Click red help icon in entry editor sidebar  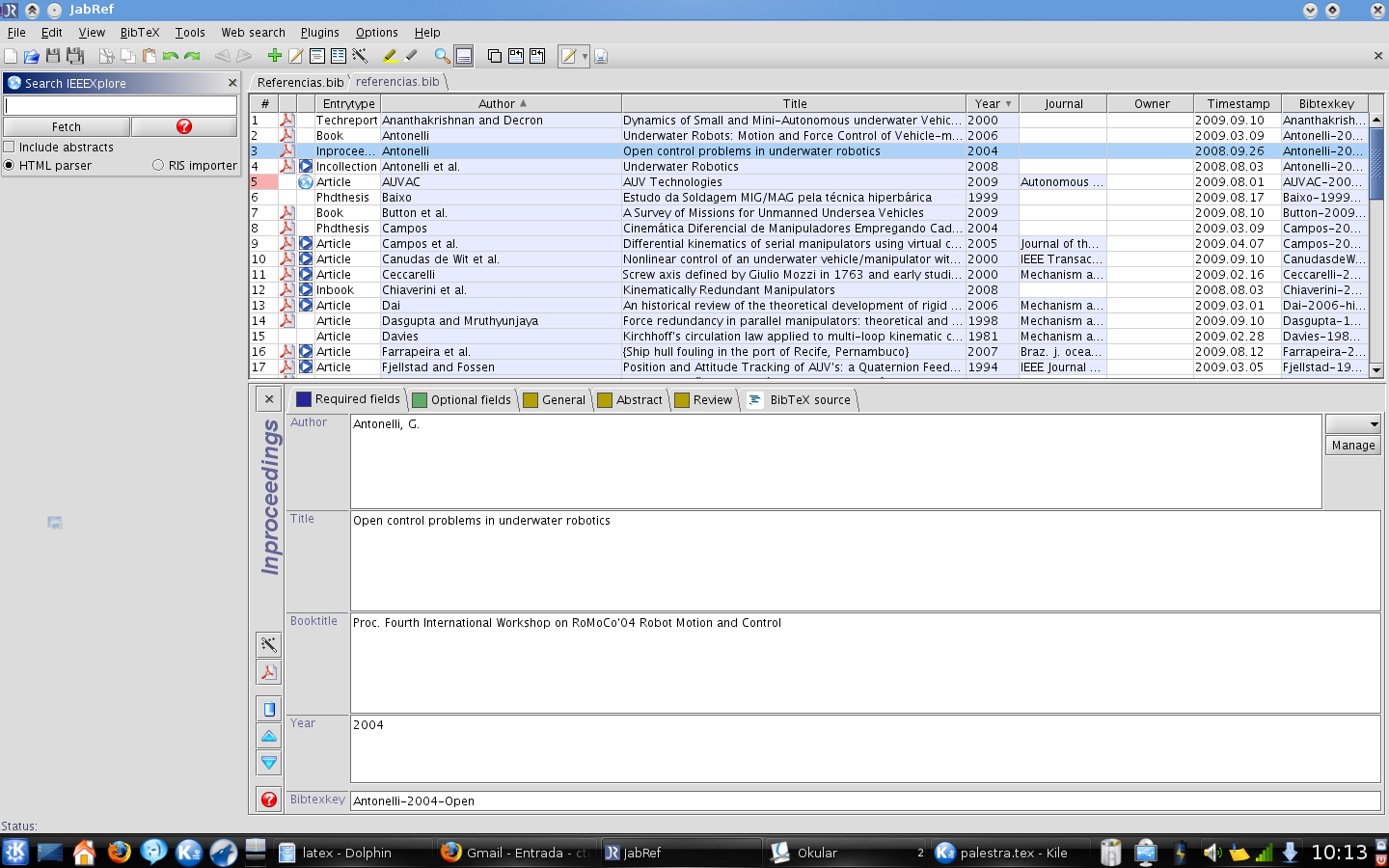point(269,800)
